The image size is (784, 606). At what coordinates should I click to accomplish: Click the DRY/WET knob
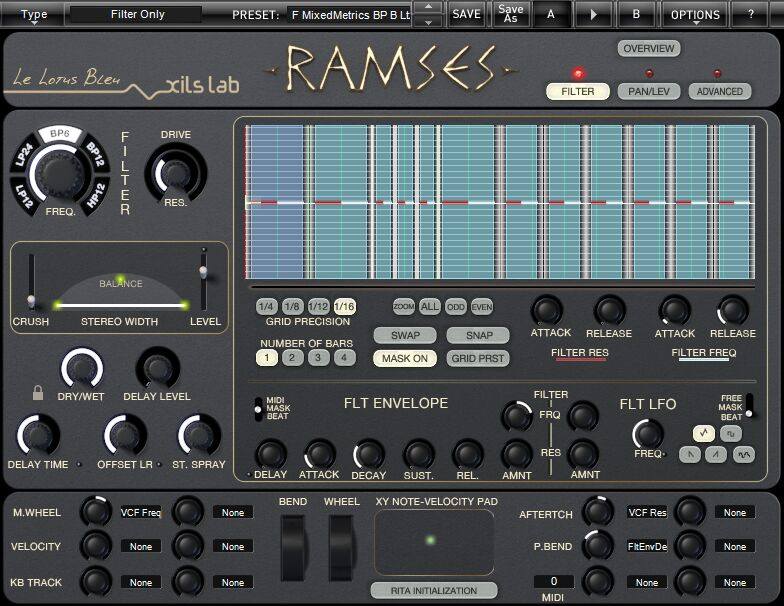82,369
